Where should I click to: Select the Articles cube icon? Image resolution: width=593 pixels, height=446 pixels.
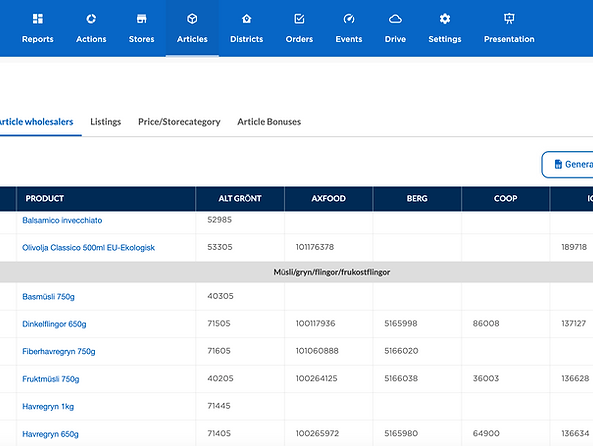pos(192,19)
